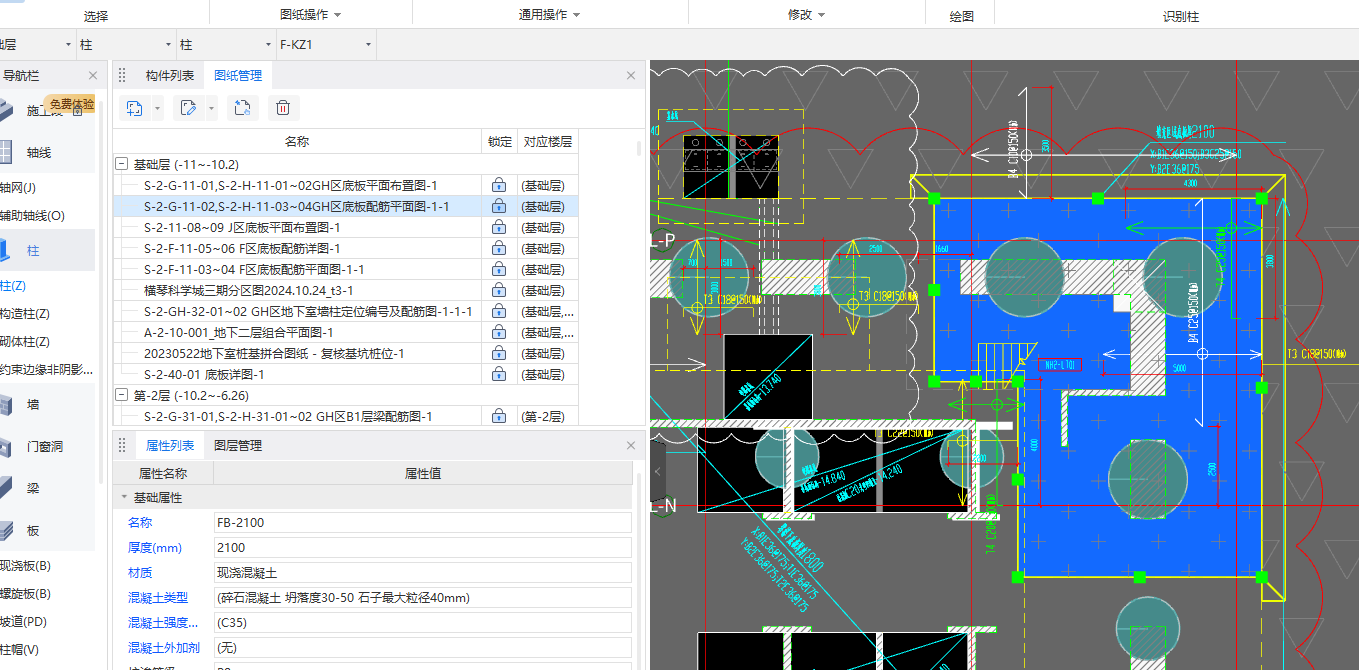The height and width of the screenshot is (670, 1359).
Task: Toggle lock for 20230522地下室桩基拼合图纸 row
Action: 498,353
